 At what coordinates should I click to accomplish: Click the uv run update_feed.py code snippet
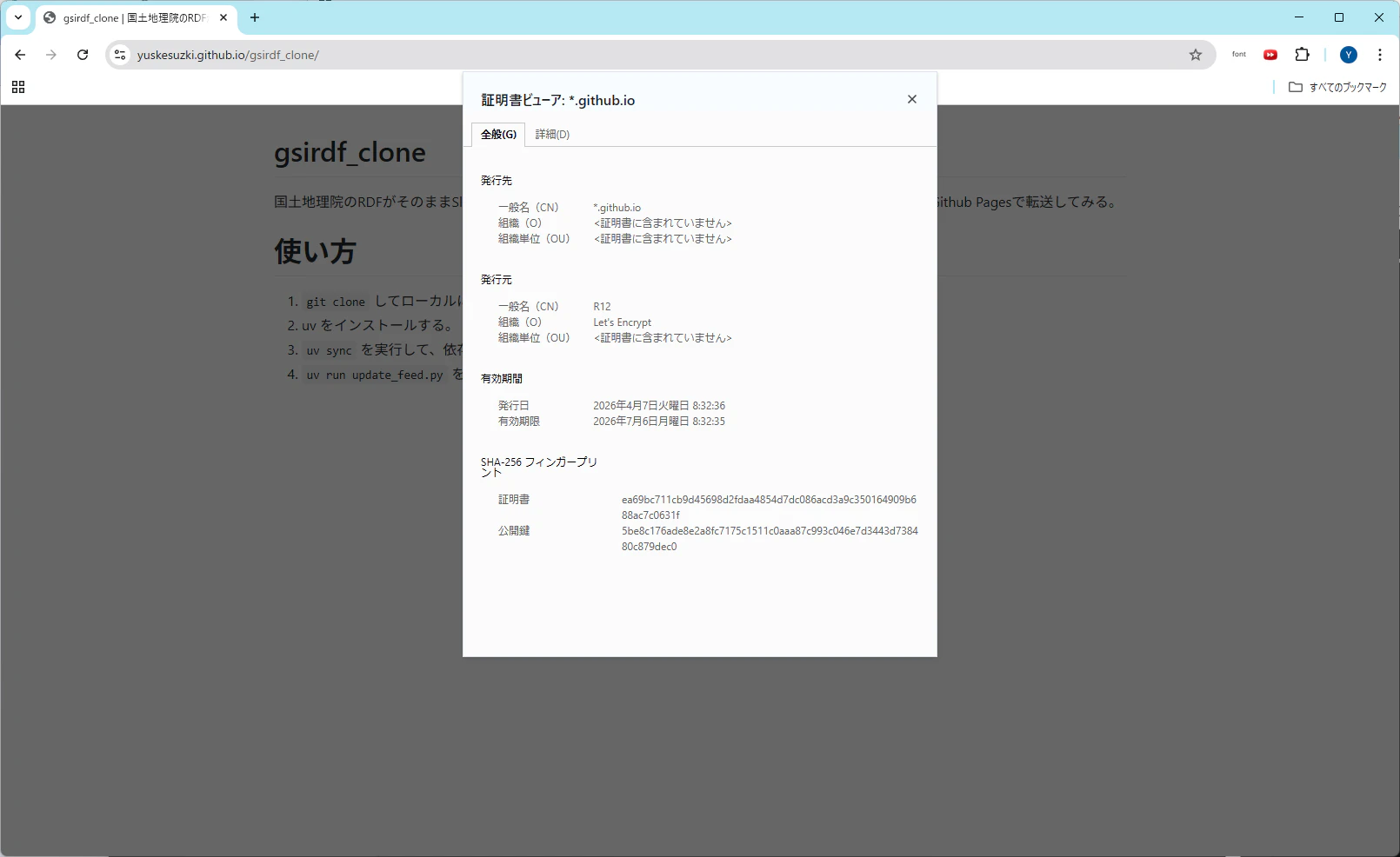click(x=375, y=375)
